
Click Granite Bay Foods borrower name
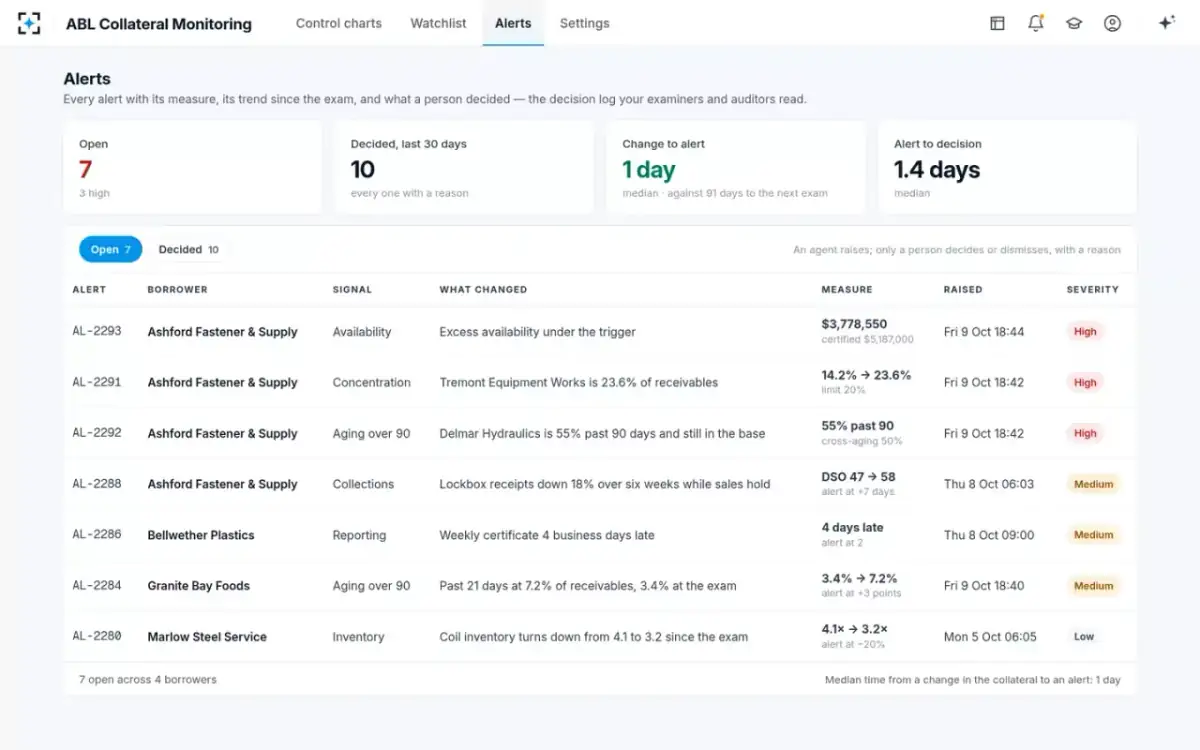tap(199, 586)
